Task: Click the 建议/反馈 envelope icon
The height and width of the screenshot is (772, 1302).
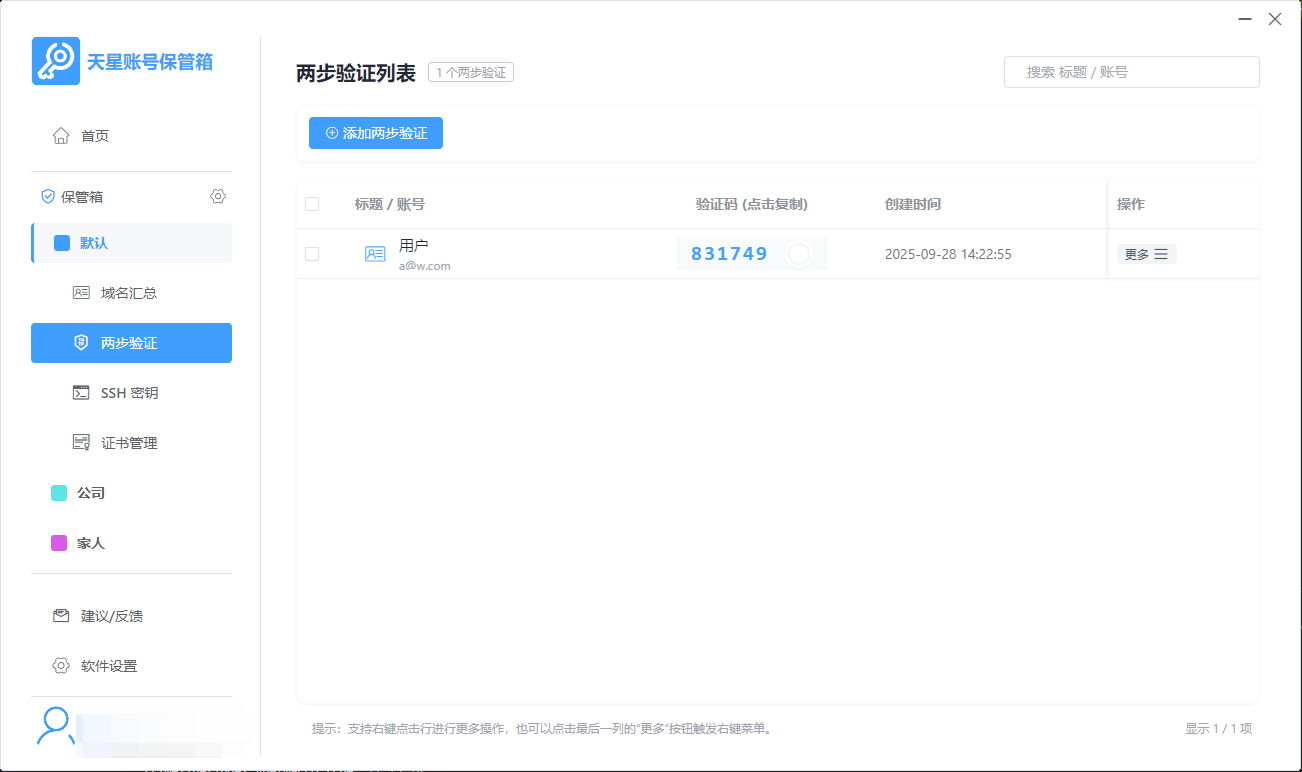Action: [x=60, y=615]
